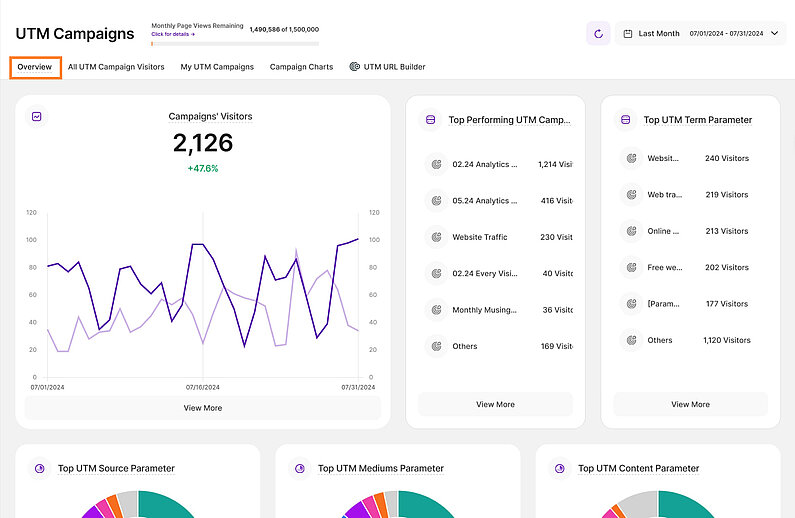Click the Top UTM Term Parameter card icon

point(626,119)
